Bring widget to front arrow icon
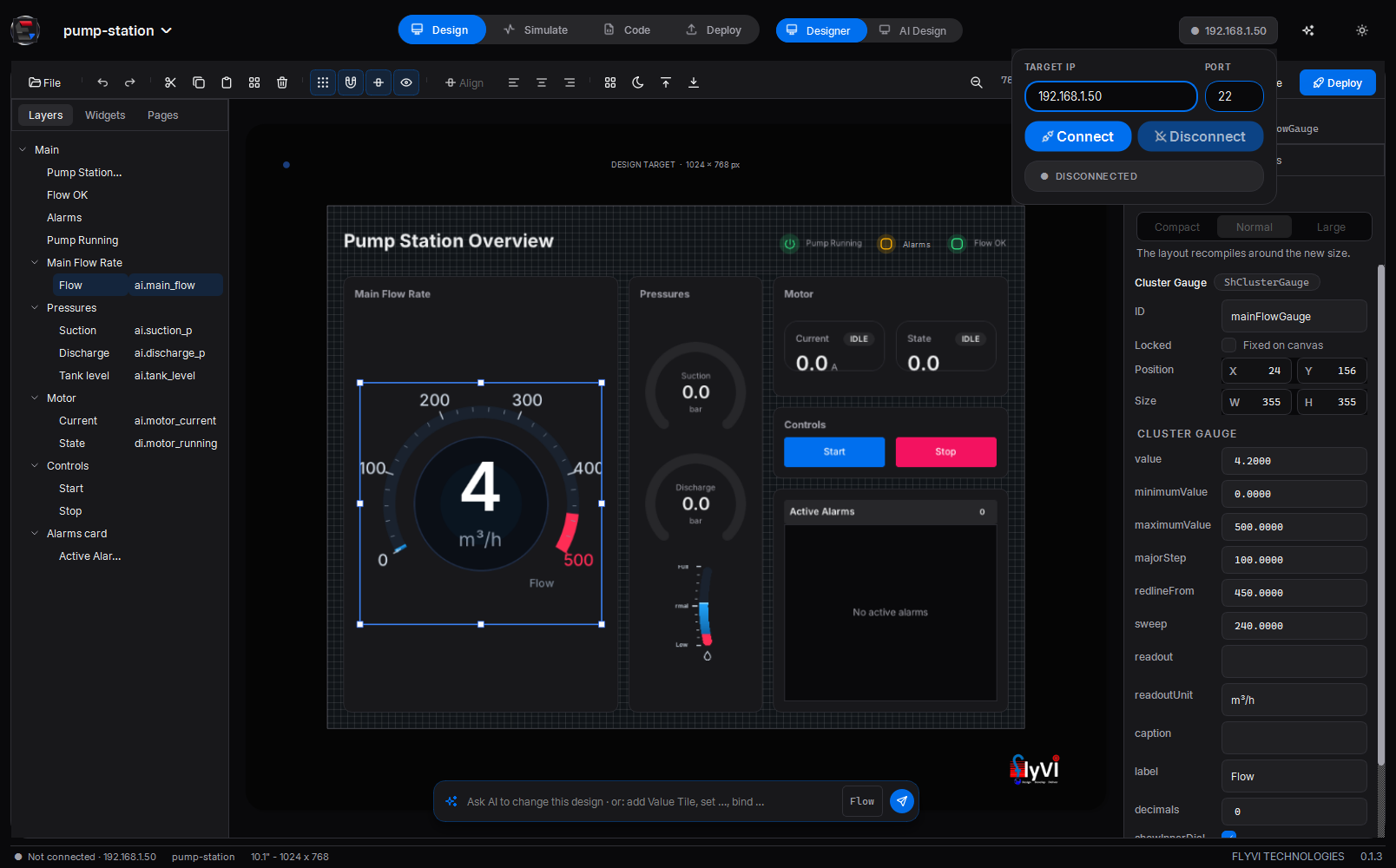The height and width of the screenshot is (868, 1396). pos(666,82)
